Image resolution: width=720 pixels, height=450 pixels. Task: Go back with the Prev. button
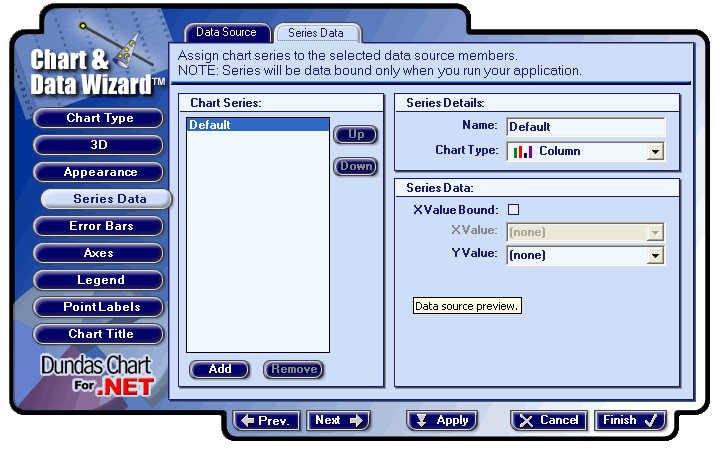267,421
